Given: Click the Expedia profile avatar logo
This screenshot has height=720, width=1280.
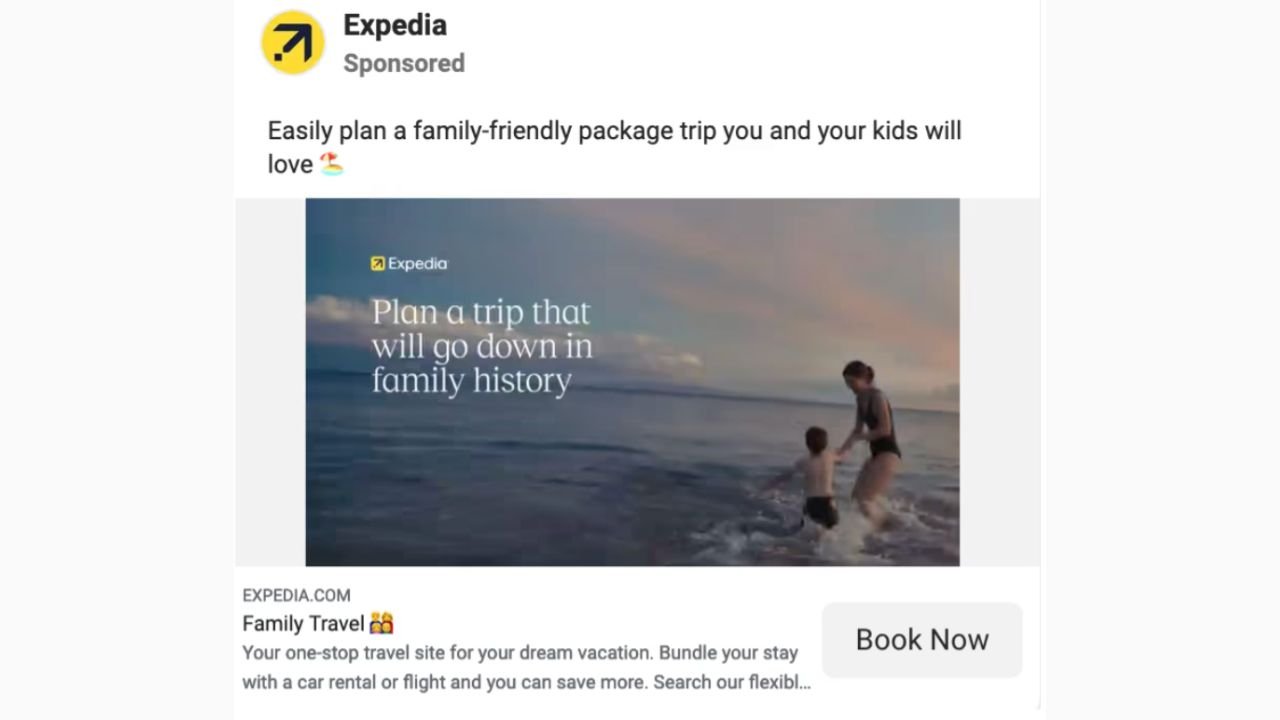Looking at the screenshot, I should (x=293, y=43).
